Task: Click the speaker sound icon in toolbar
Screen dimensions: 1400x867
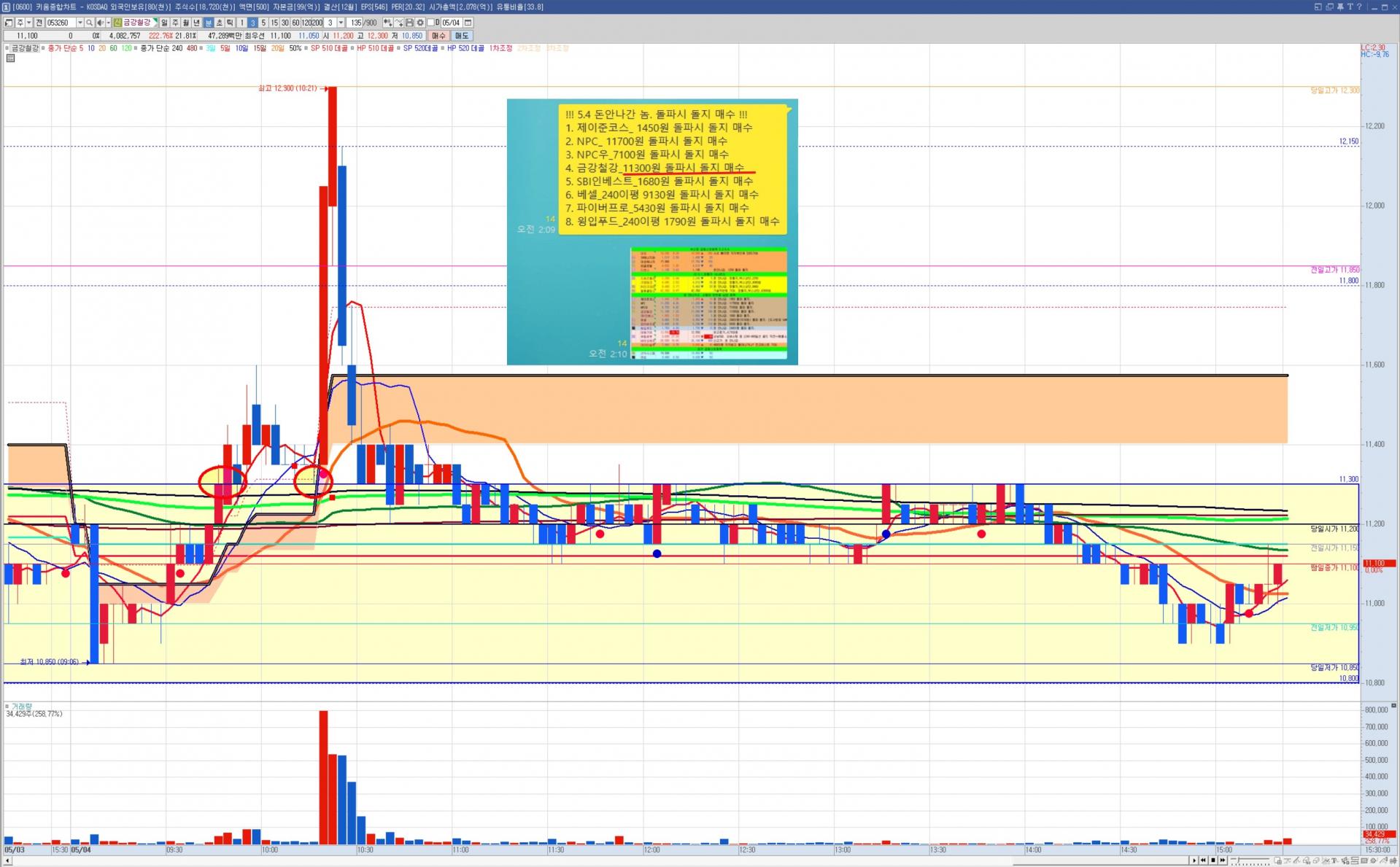Action: point(101,23)
